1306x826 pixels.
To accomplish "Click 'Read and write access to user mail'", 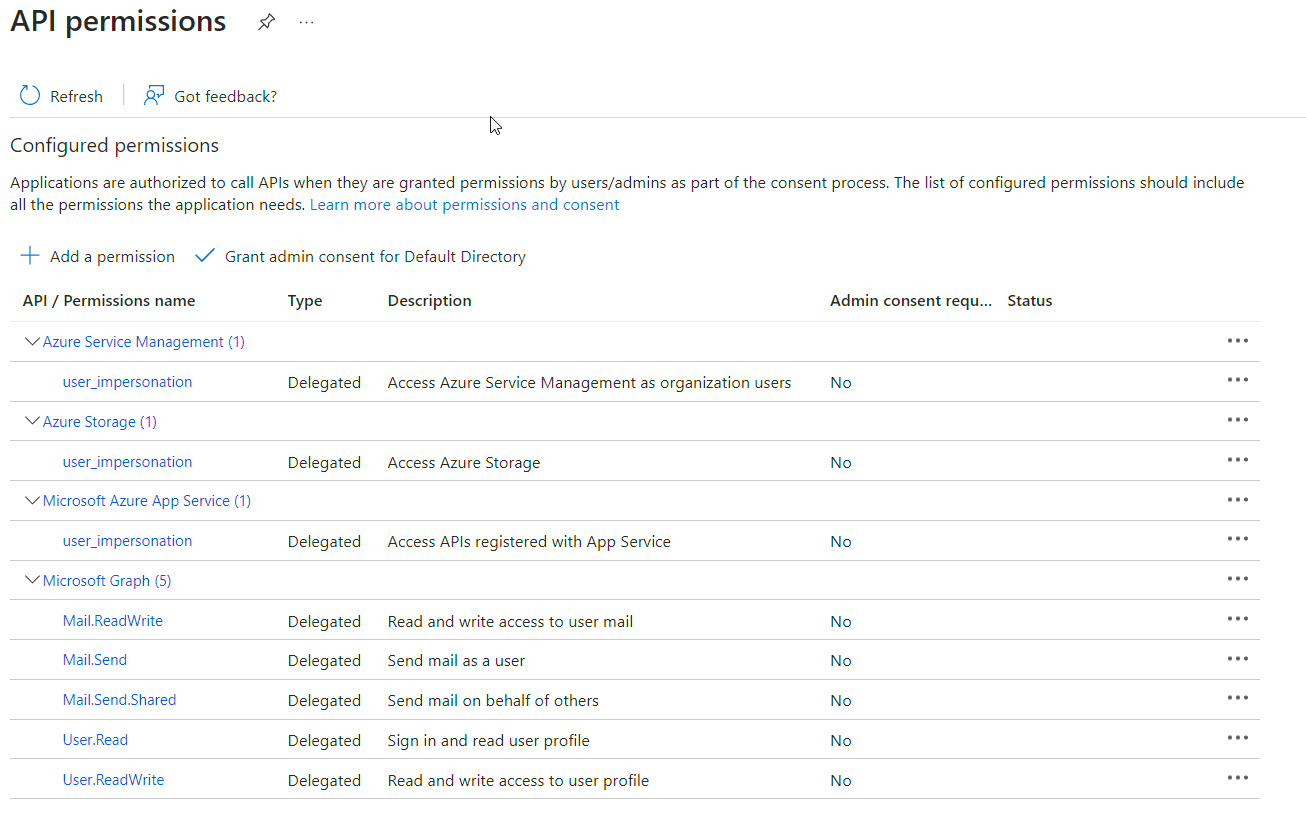I will (510, 622).
